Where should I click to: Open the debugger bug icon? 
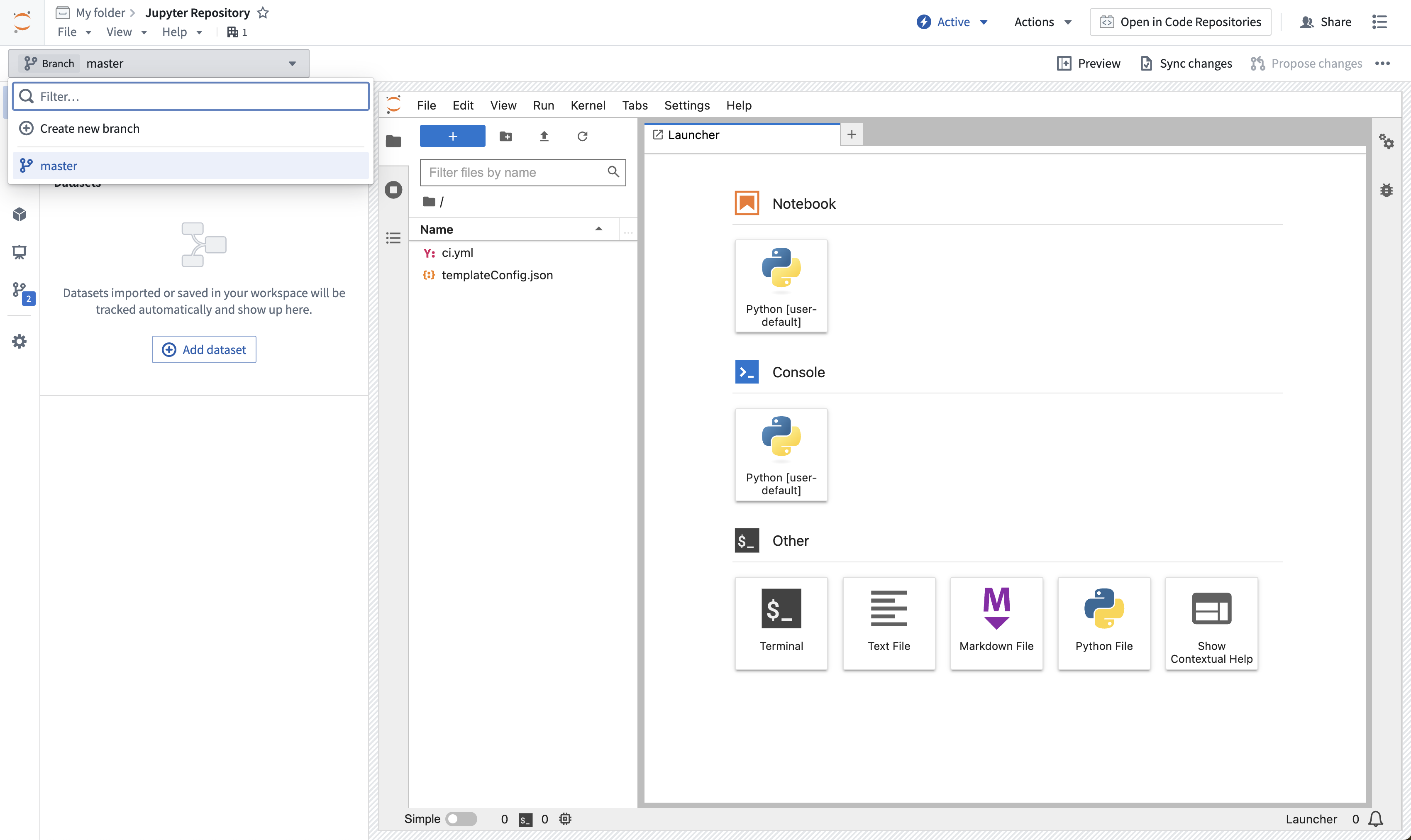click(1386, 190)
